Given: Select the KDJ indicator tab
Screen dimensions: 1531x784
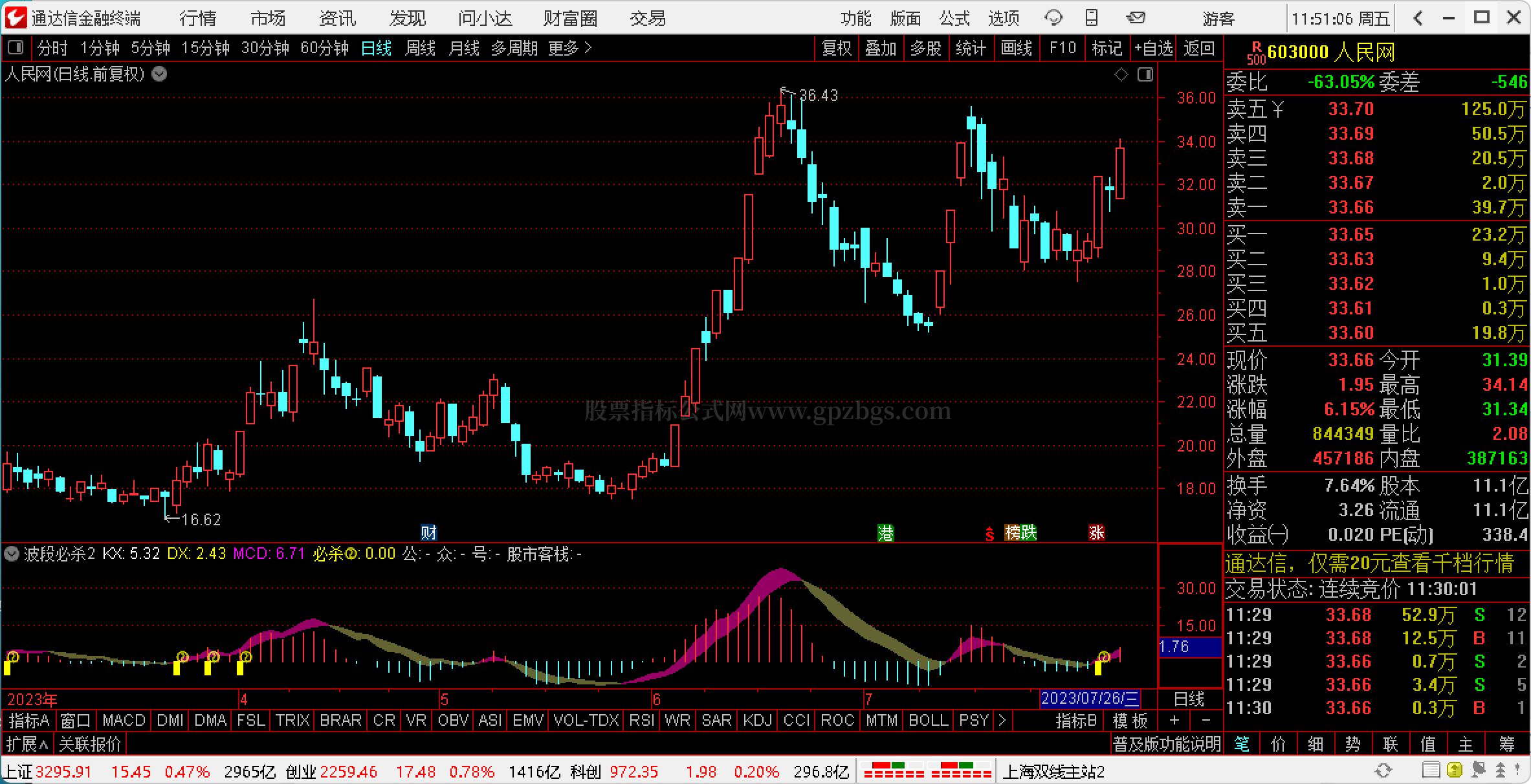Looking at the screenshot, I should coord(758,720).
